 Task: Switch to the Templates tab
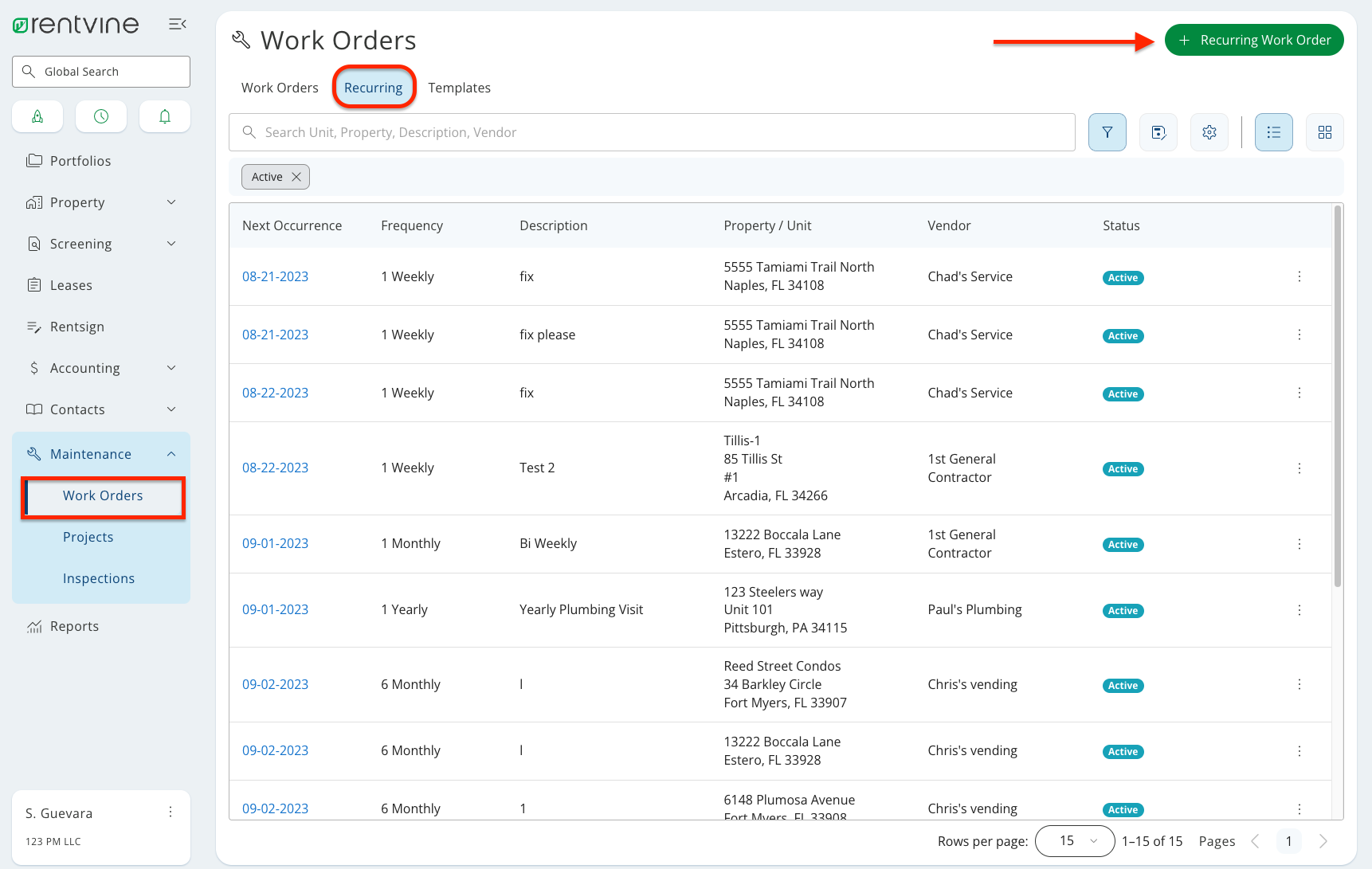click(459, 88)
